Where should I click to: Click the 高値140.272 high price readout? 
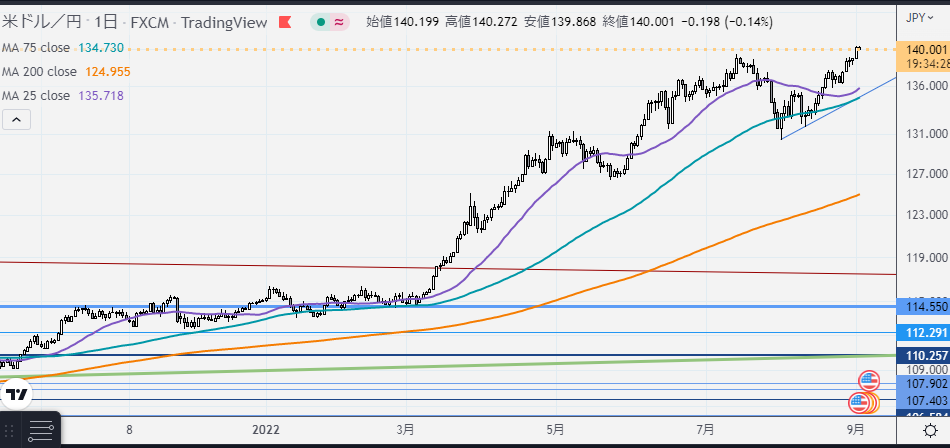tap(481, 22)
